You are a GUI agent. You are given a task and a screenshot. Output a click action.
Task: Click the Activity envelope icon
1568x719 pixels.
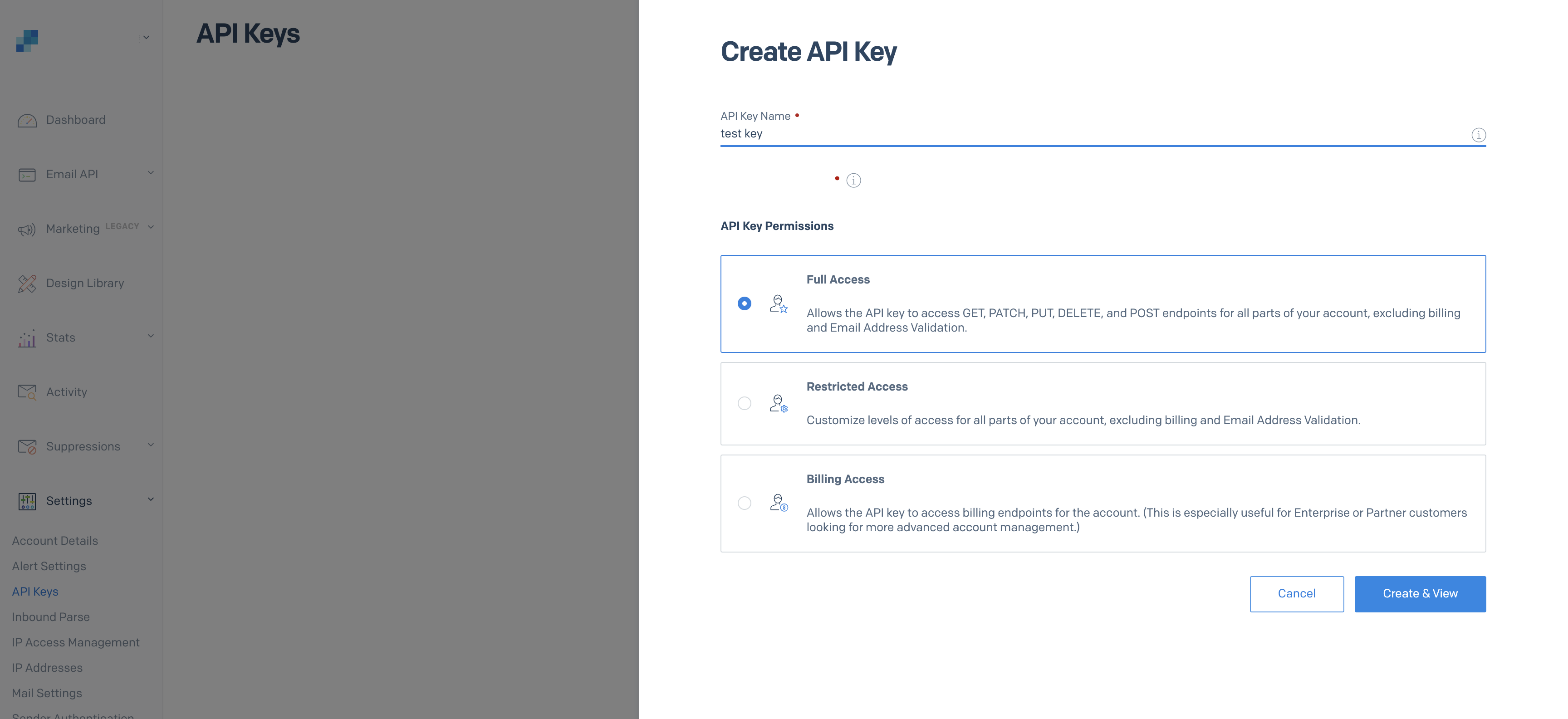pos(27,392)
